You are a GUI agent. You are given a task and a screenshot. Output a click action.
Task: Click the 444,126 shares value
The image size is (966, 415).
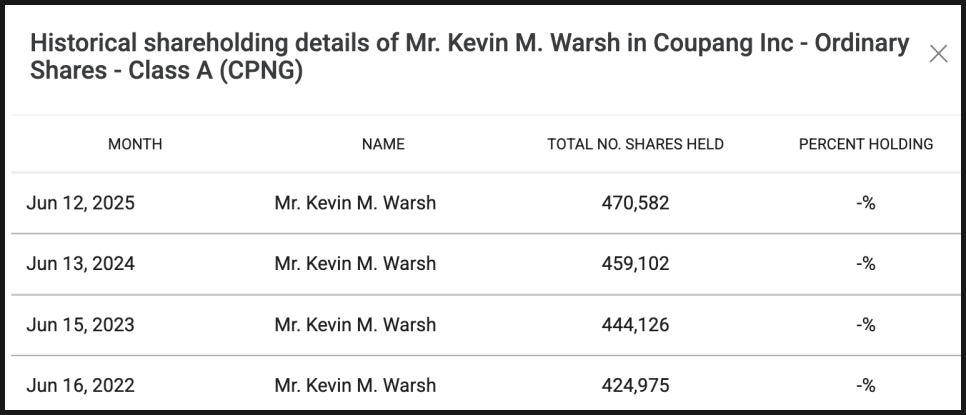click(x=635, y=325)
